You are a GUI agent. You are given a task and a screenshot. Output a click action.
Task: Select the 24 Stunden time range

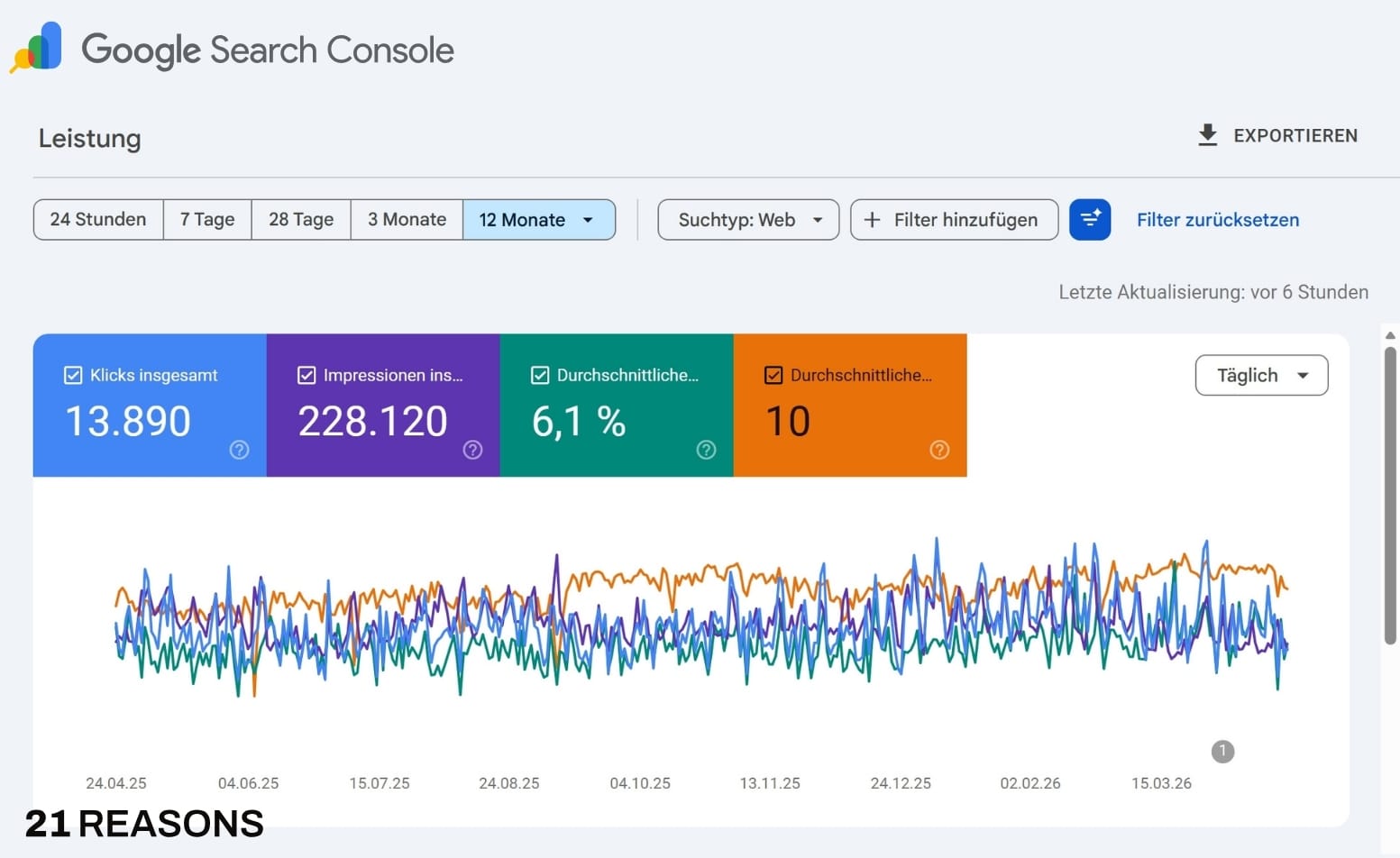[98, 220]
